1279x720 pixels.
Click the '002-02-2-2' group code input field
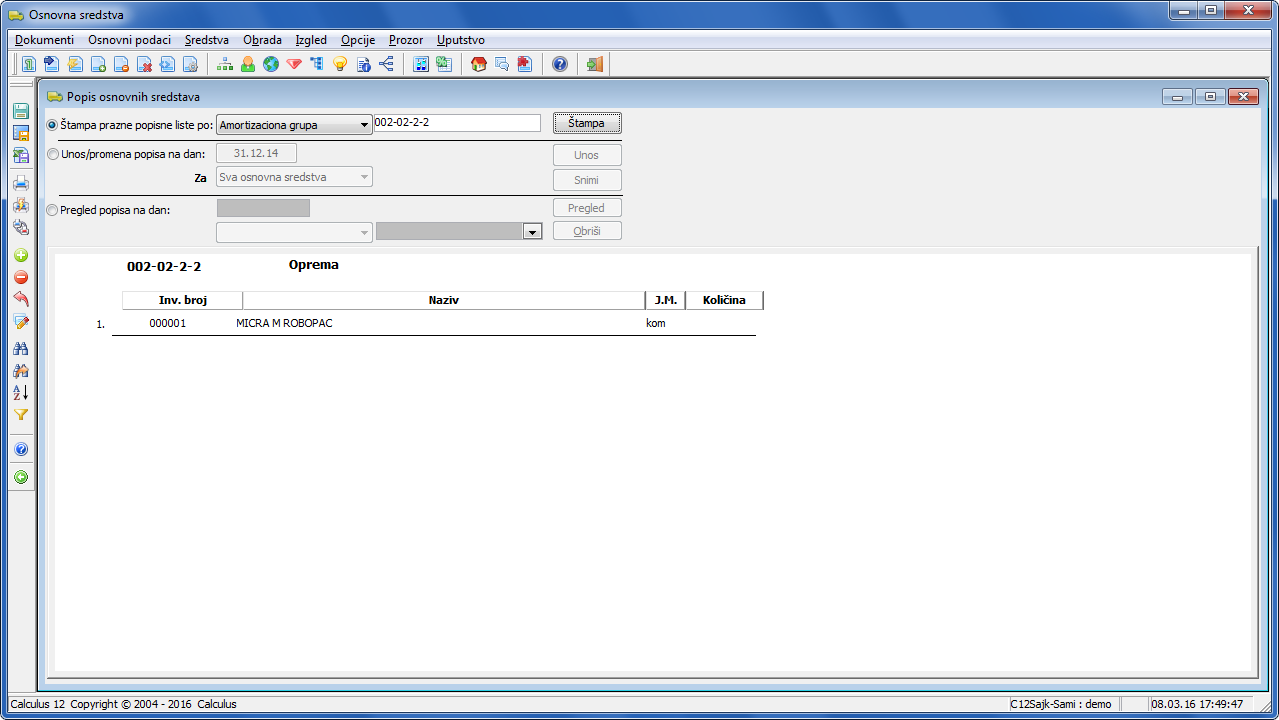[x=456, y=123]
